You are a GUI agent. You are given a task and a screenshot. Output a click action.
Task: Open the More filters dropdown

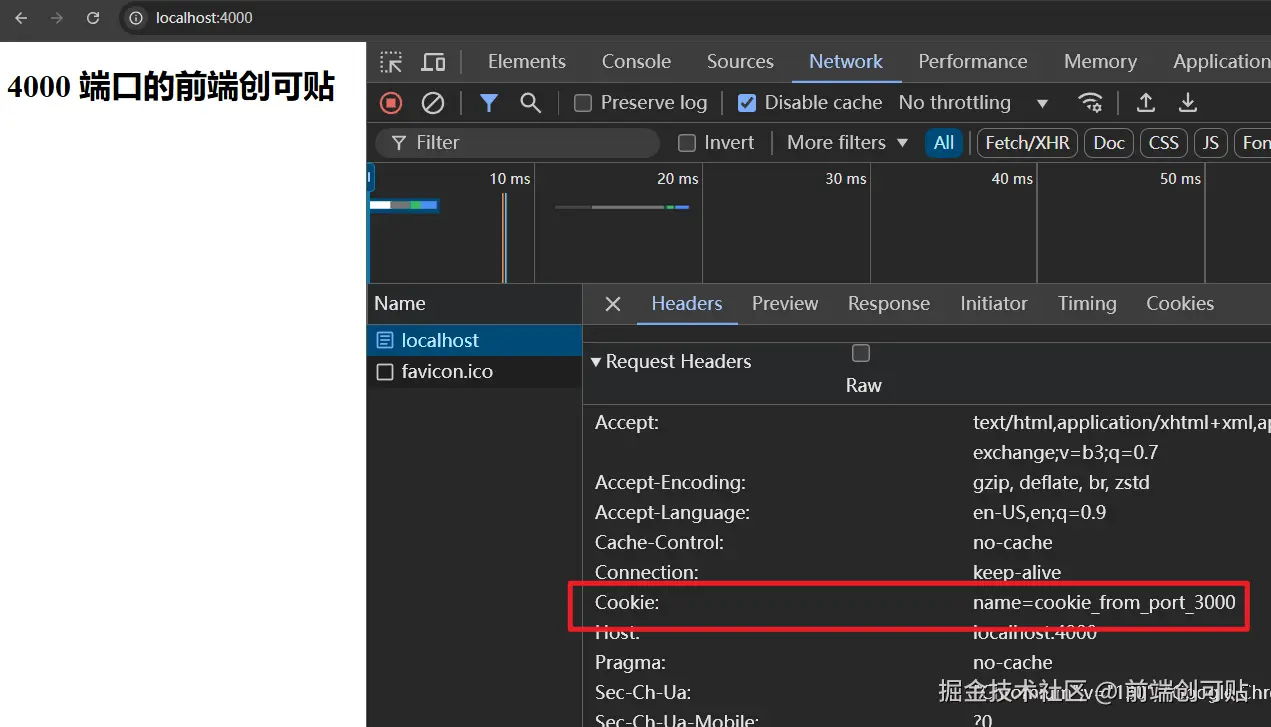(x=847, y=143)
